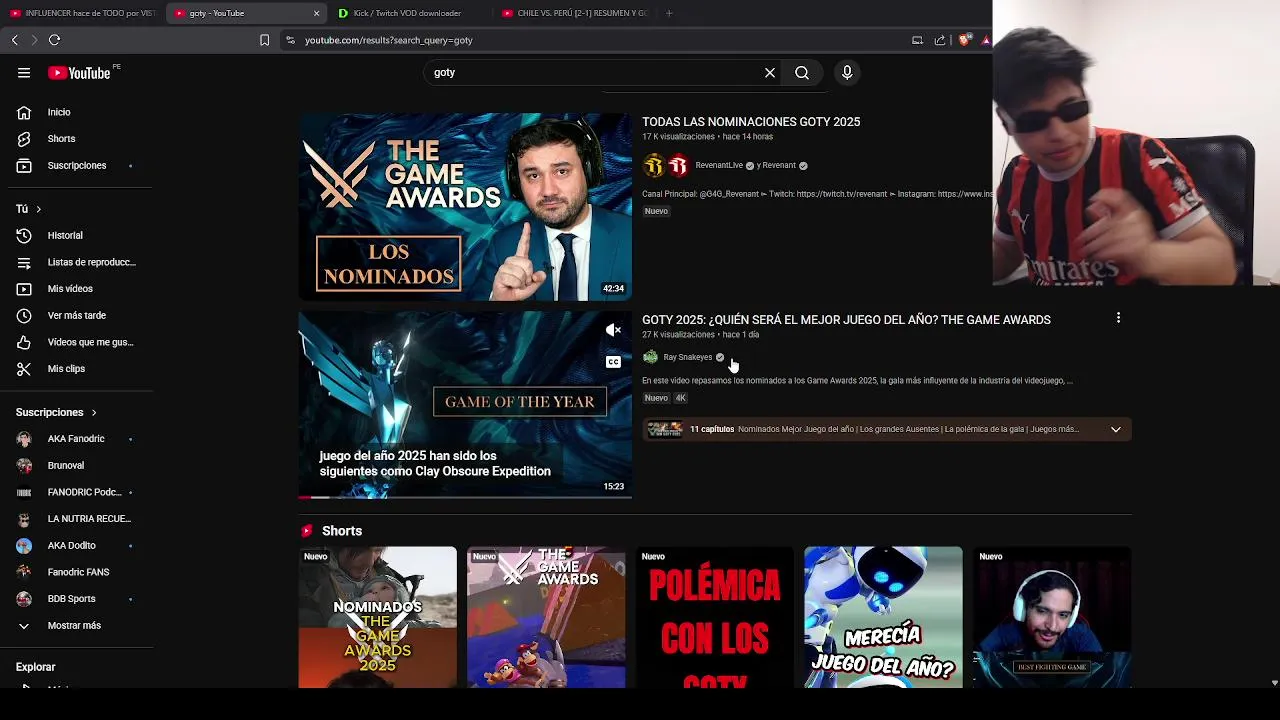This screenshot has height=720, width=1280.
Task: Open Fanodric FANS channel subscription
Action: [77, 572]
